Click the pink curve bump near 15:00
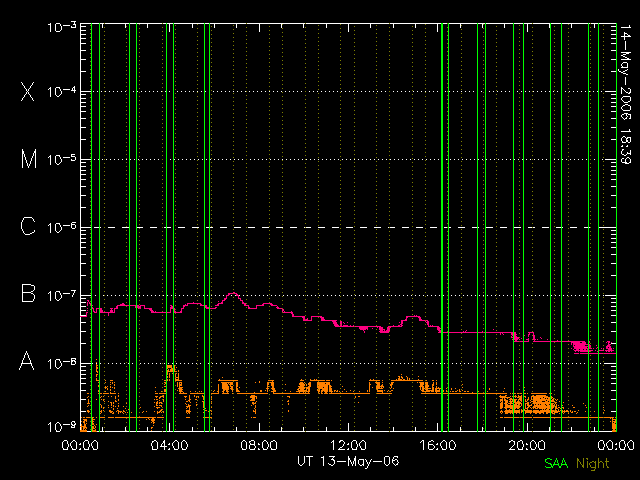640x480 pixels. point(413,317)
